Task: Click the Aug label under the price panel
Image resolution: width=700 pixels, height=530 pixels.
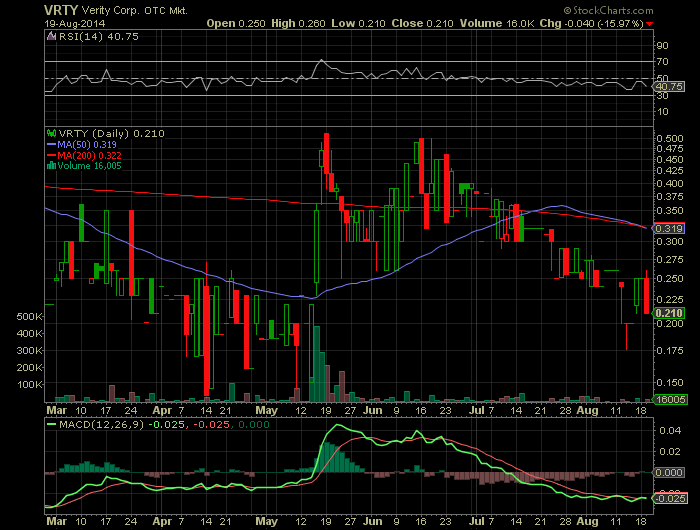Action: pos(587,410)
